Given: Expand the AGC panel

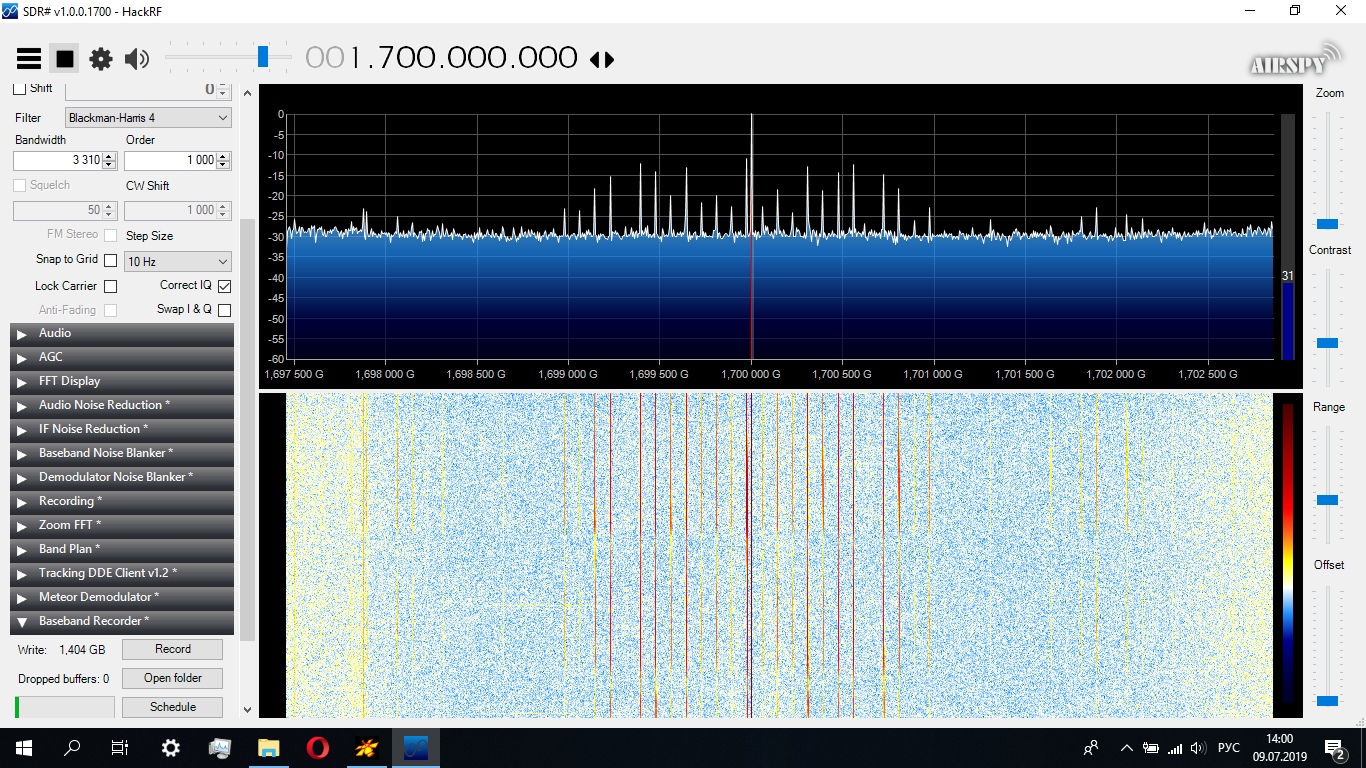Looking at the screenshot, I should (x=122, y=358).
